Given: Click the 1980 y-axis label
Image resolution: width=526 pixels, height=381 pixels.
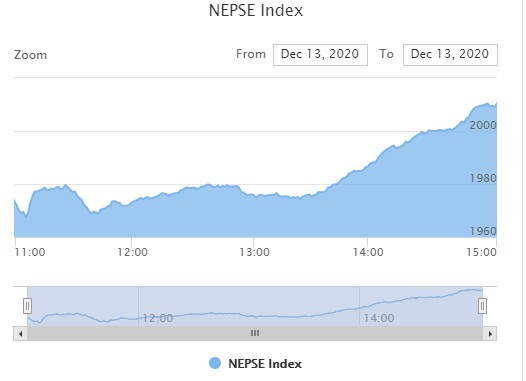Looking at the screenshot, I should click(483, 178).
